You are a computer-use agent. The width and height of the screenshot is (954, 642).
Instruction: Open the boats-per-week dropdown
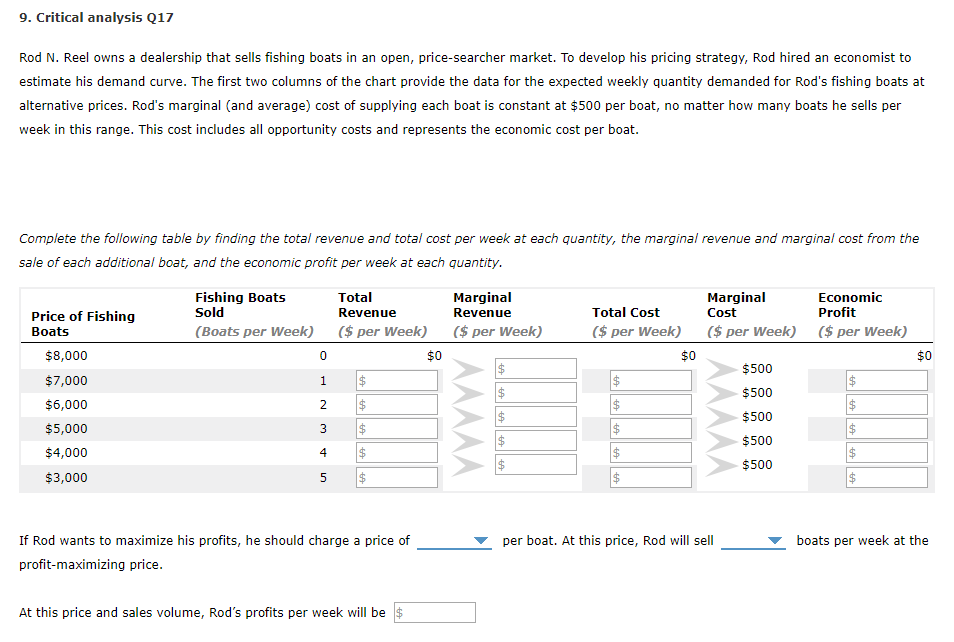(x=753, y=540)
